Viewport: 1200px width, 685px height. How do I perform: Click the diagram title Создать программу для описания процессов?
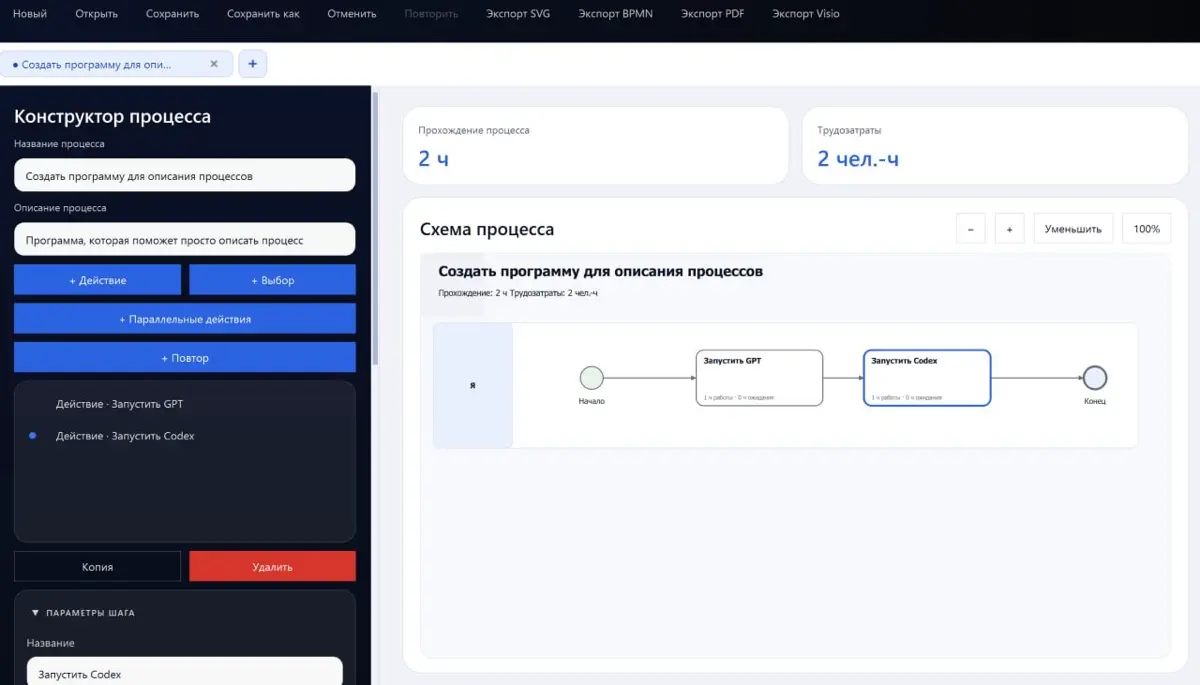[x=600, y=271]
